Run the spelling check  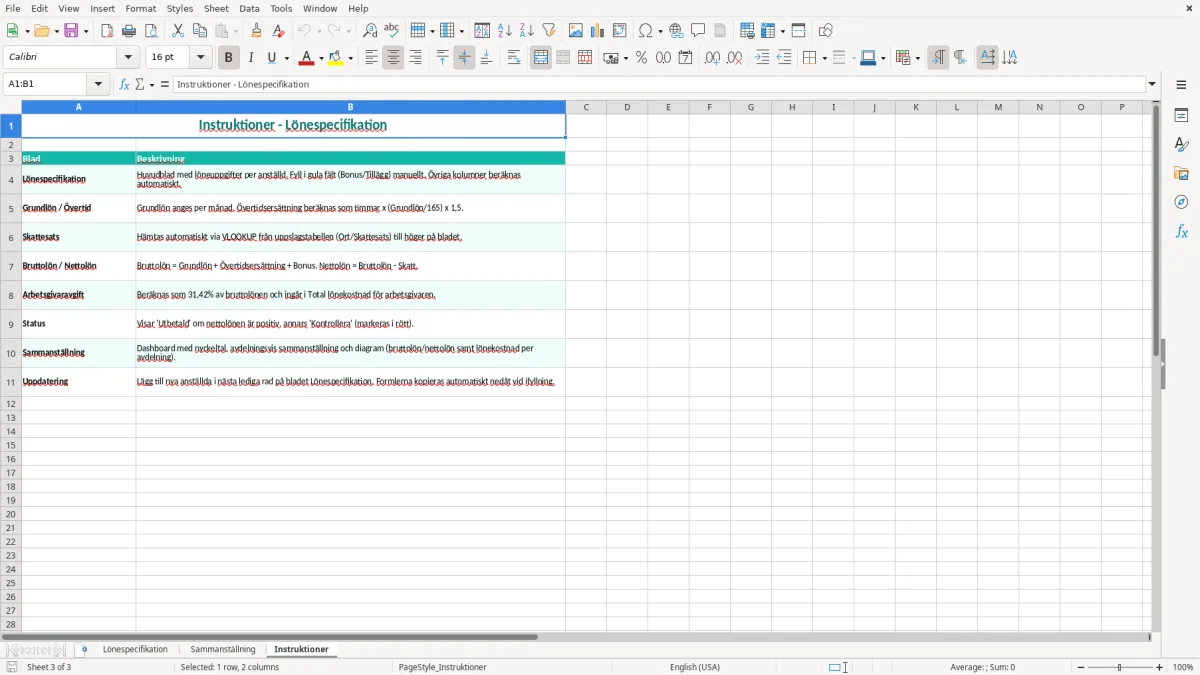coord(392,31)
